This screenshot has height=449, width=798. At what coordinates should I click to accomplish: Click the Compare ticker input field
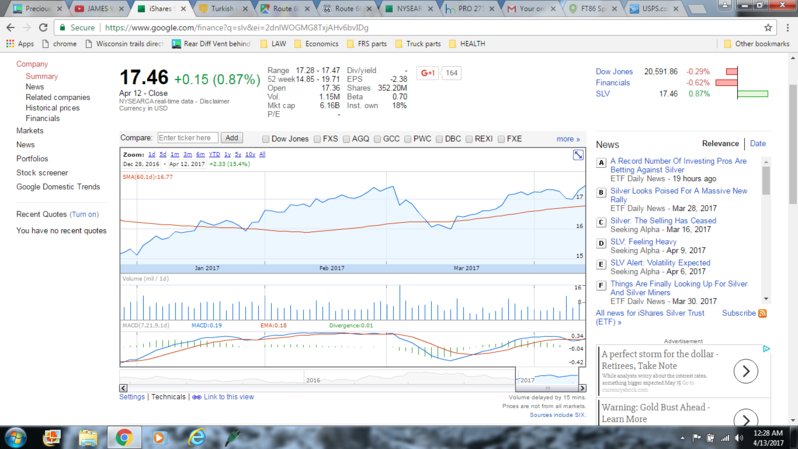pyautogui.click(x=187, y=138)
